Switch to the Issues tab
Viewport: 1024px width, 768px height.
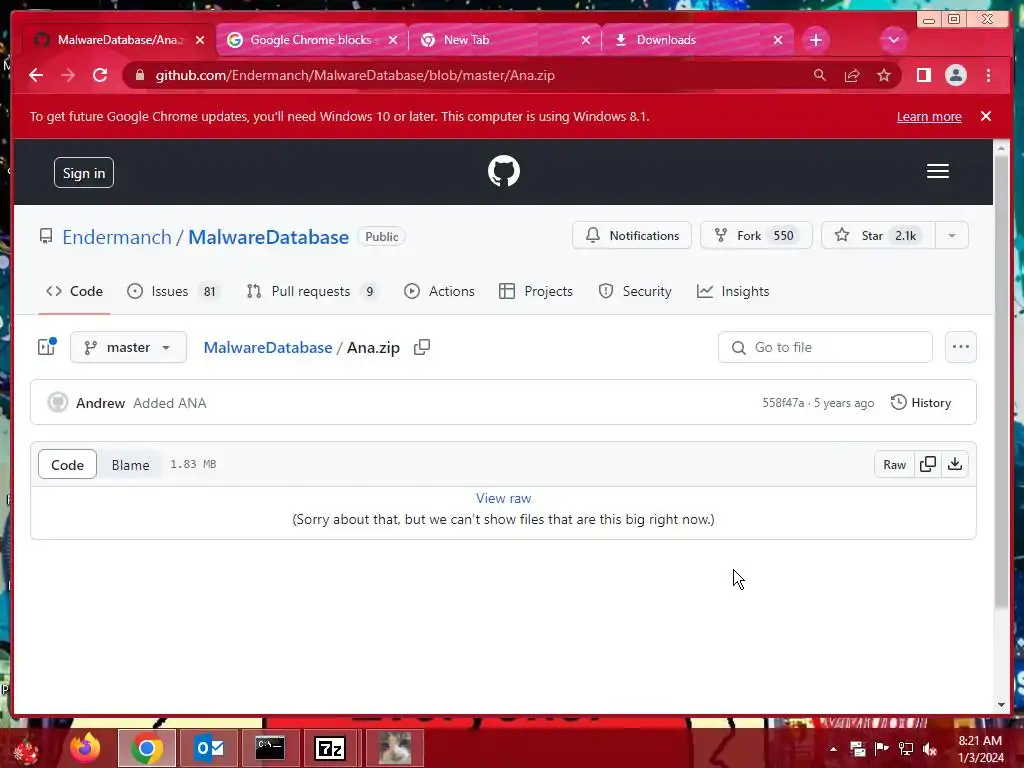point(174,291)
